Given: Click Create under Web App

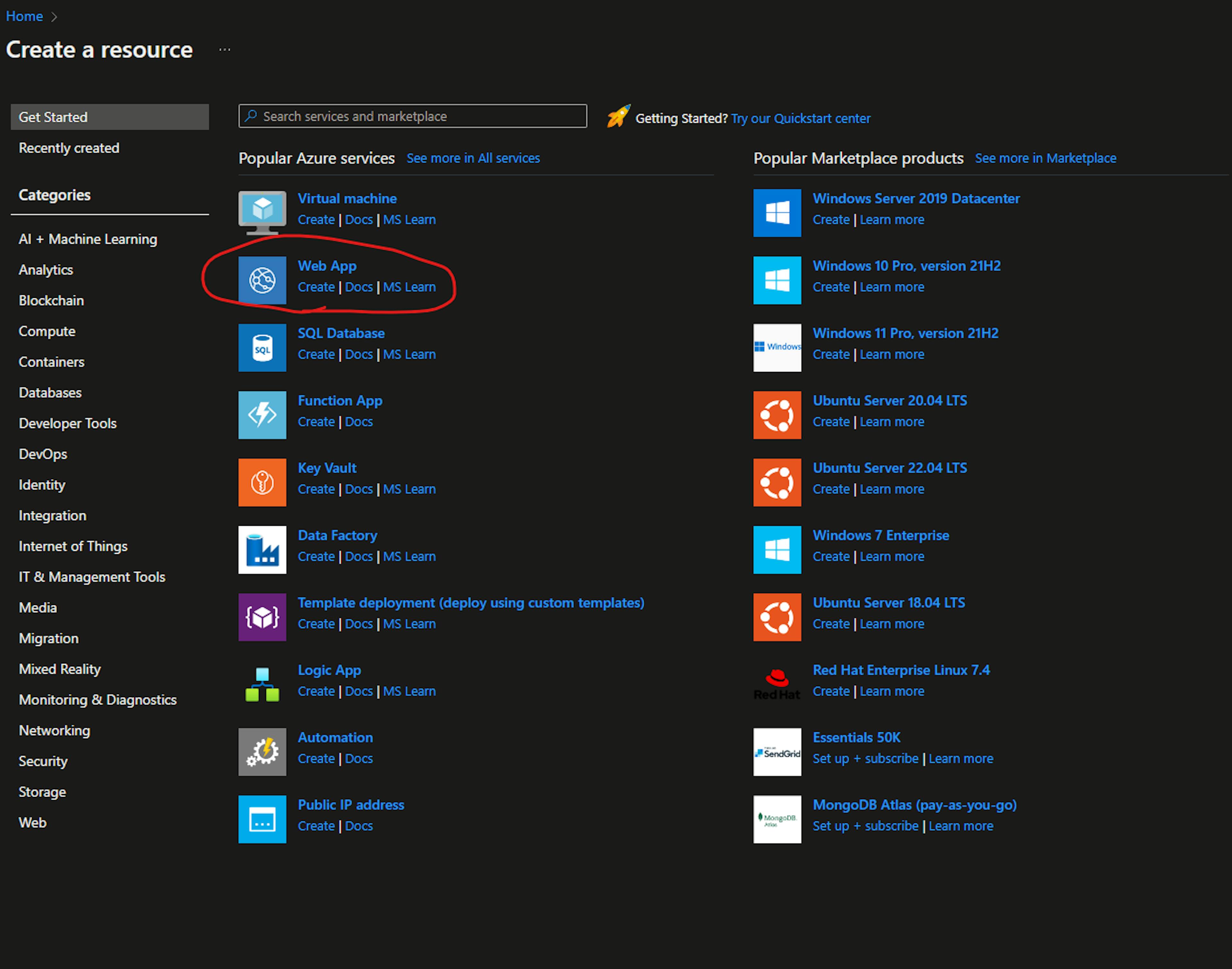Looking at the screenshot, I should (316, 287).
